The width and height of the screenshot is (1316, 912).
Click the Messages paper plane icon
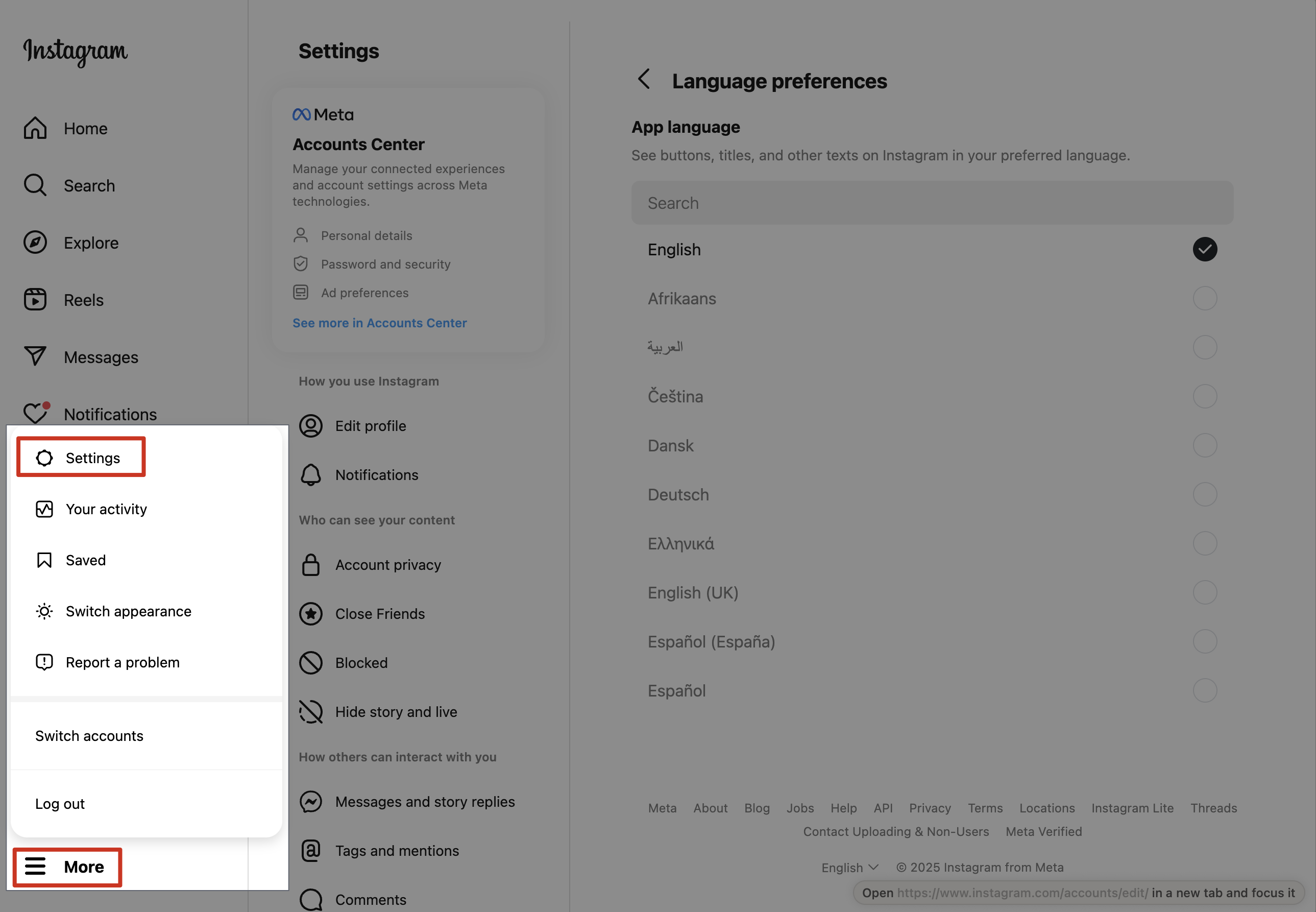pos(35,356)
